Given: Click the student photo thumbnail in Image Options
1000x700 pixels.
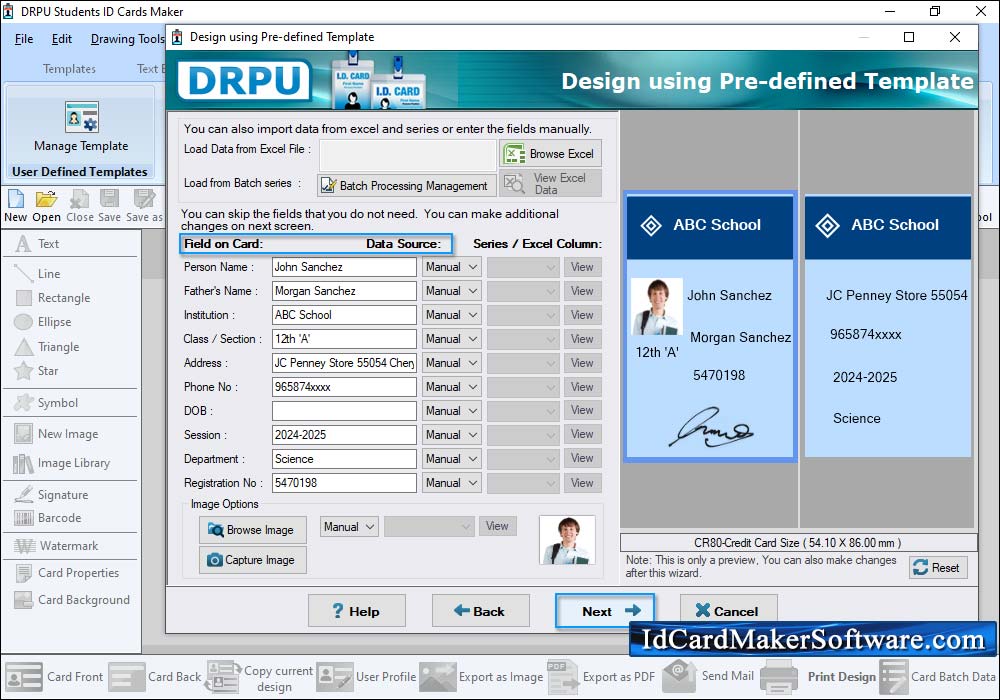Looking at the screenshot, I should pos(567,540).
